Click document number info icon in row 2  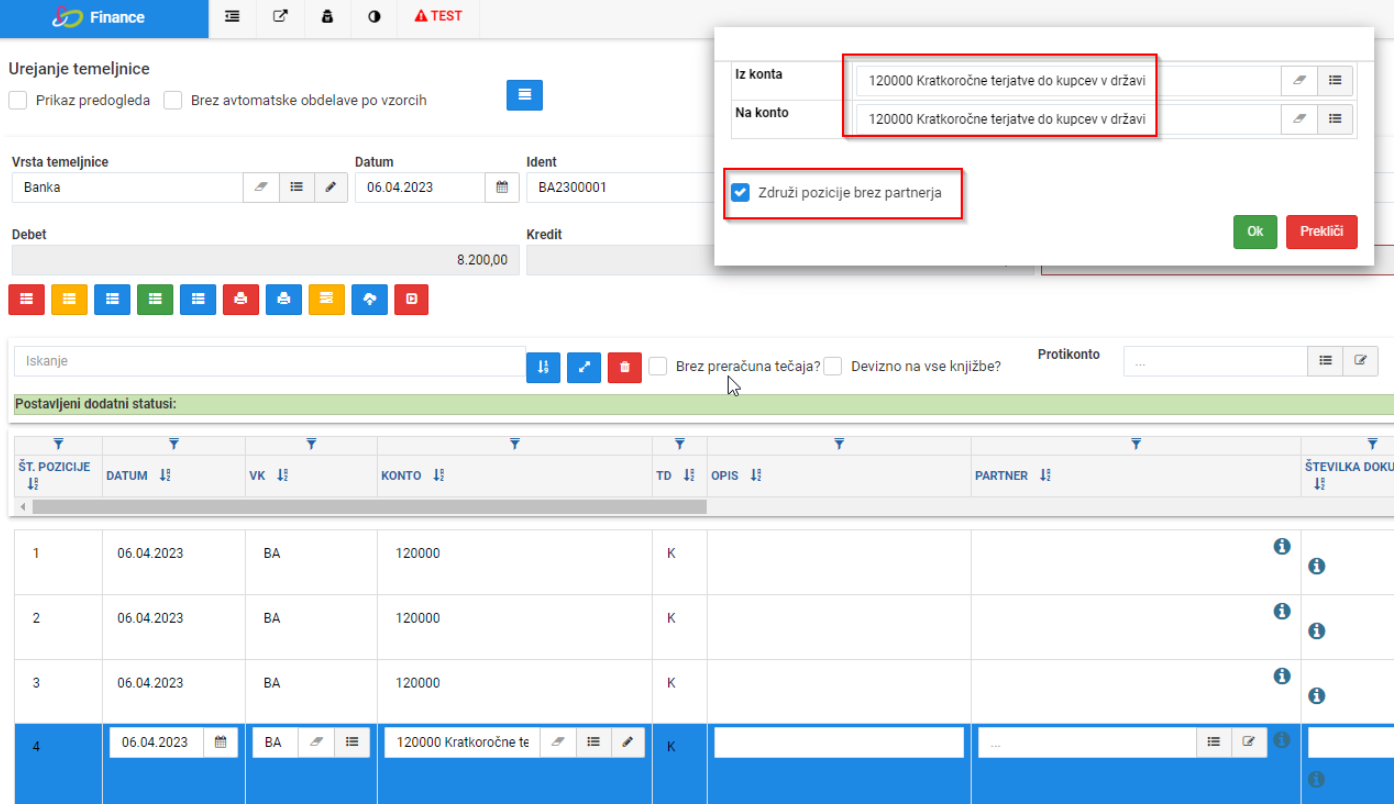point(1317,631)
